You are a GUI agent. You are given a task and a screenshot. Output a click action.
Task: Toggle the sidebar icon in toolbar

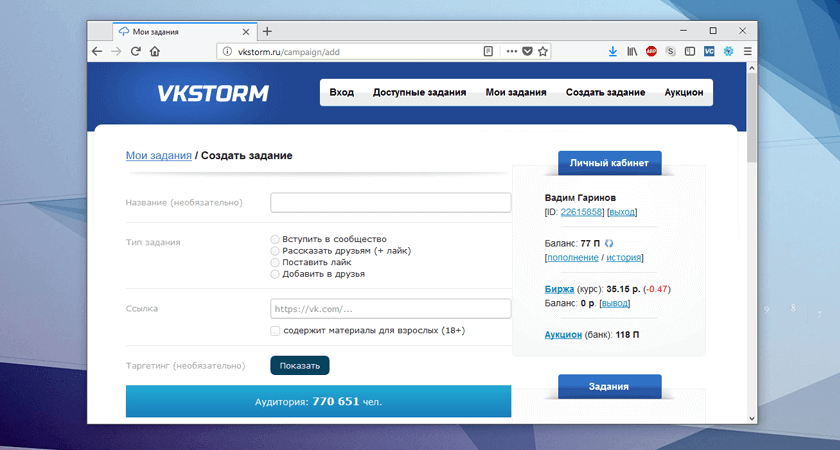coord(690,51)
